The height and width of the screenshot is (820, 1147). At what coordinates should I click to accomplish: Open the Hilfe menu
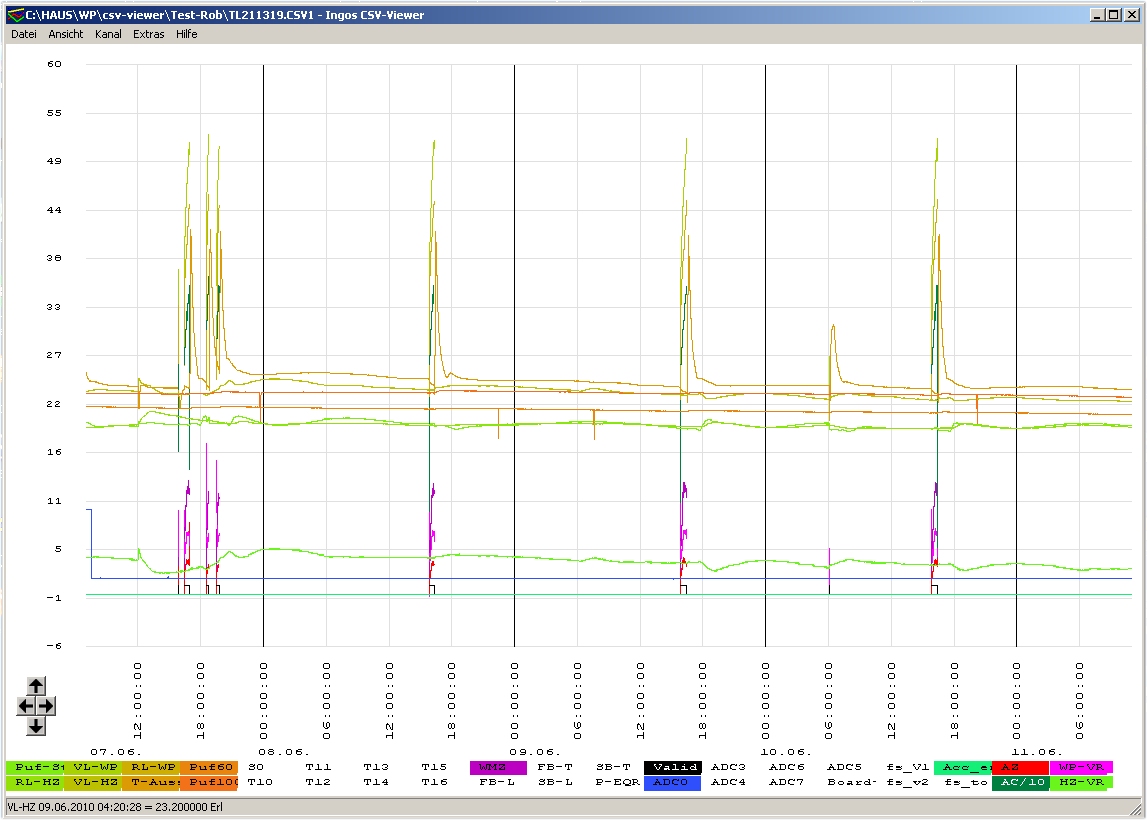pyautogui.click(x=187, y=34)
